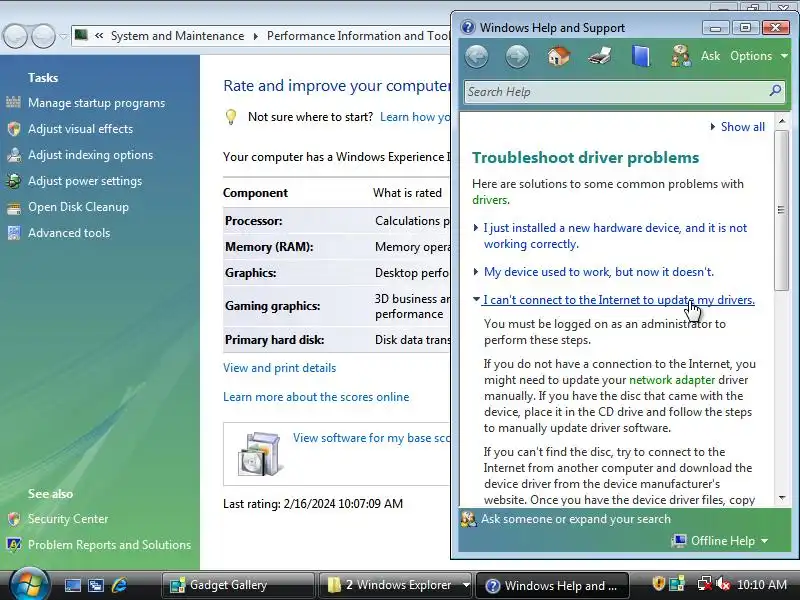Click Help scrollbar down arrow
The height and width of the screenshot is (600, 800).
click(x=782, y=497)
